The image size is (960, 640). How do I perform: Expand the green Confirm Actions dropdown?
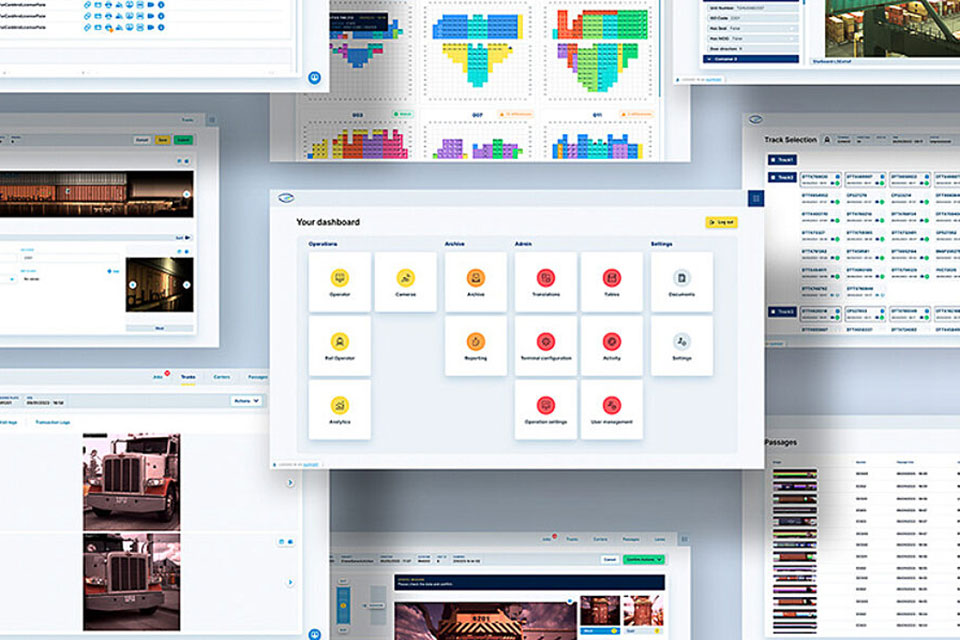[x=643, y=559]
